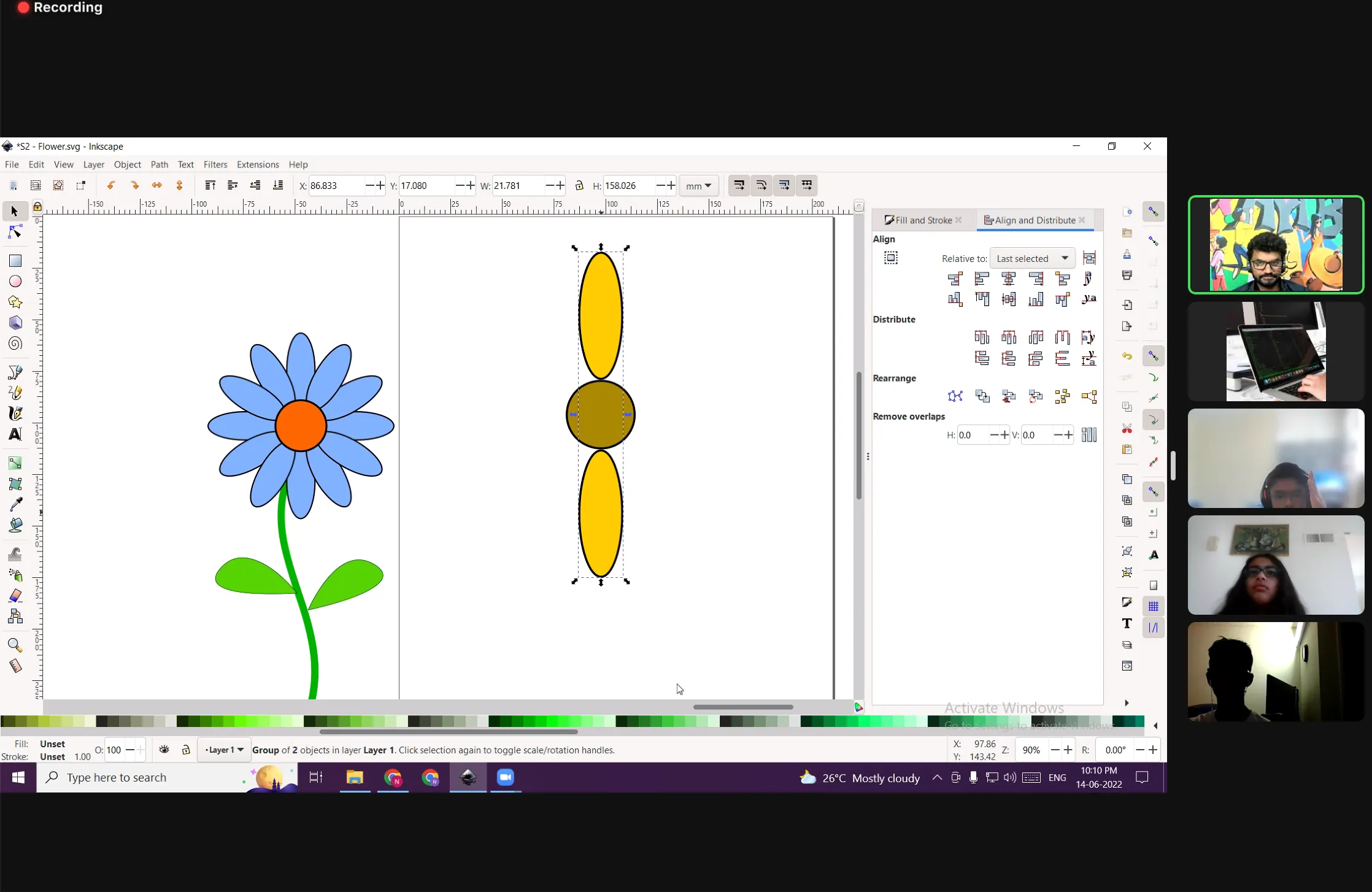Open Zoom app from Windows taskbar
Viewport: 1372px width, 892px height.
tap(505, 777)
